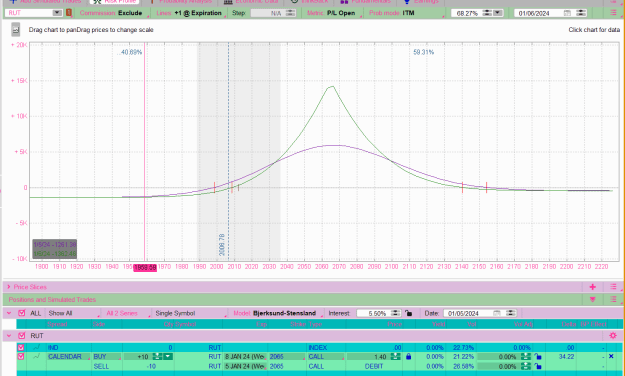Click the red icon beside the RUT symbol box

[69, 13]
